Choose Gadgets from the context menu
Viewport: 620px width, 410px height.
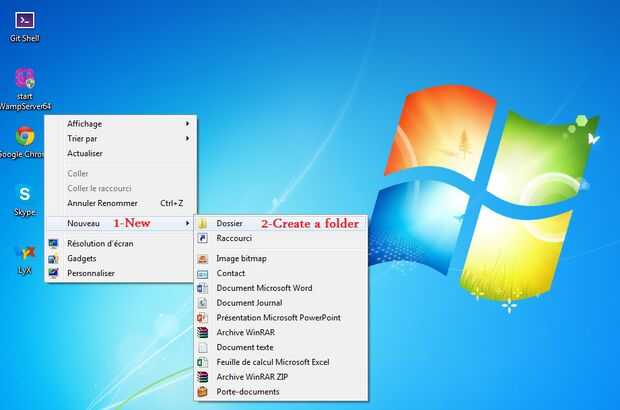click(120, 259)
